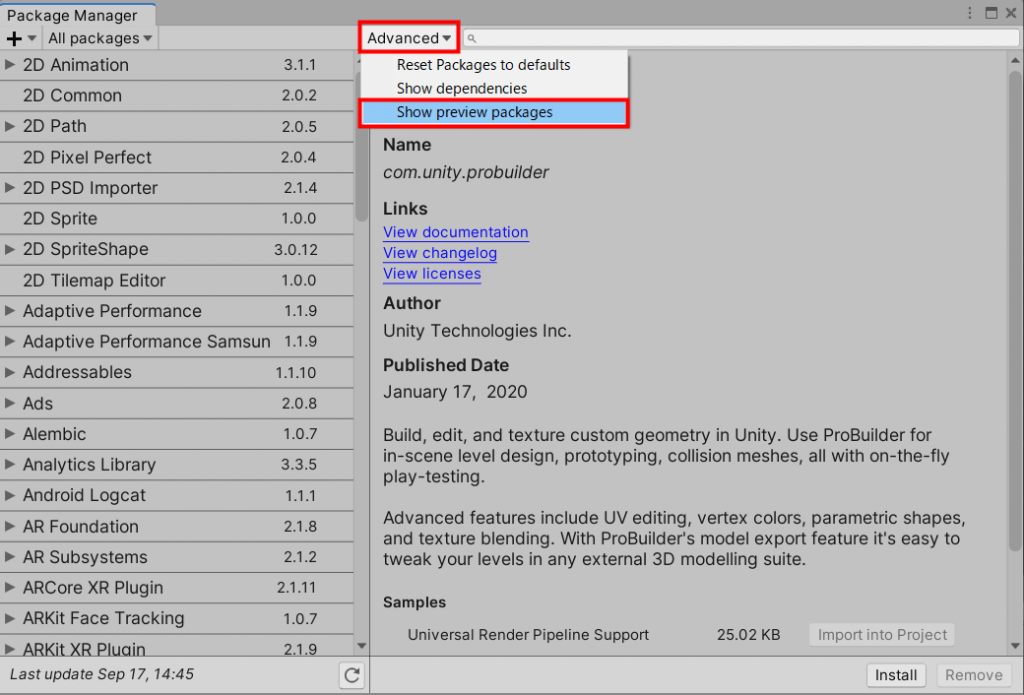The image size is (1024, 695).
Task: Select the AR Subsystems package row
Action: click(x=177, y=557)
